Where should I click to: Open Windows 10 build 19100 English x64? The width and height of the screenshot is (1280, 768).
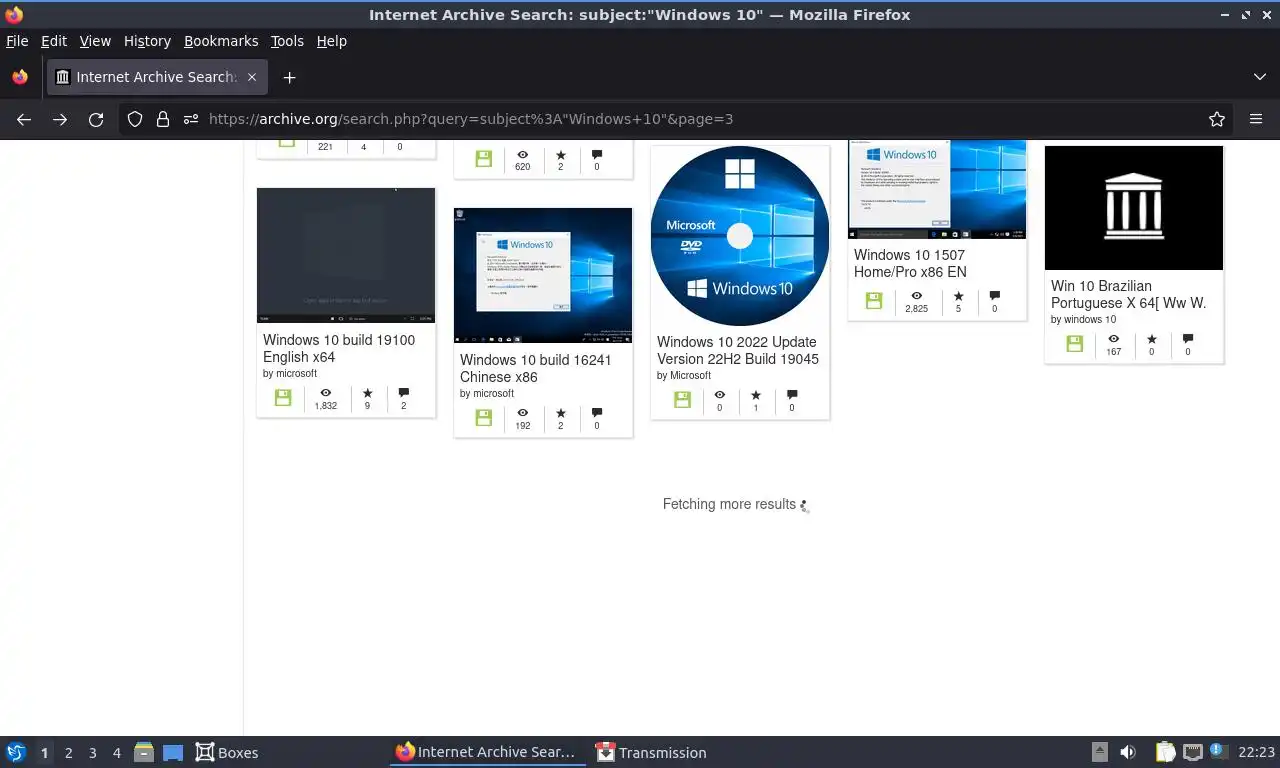pos(339,348)
